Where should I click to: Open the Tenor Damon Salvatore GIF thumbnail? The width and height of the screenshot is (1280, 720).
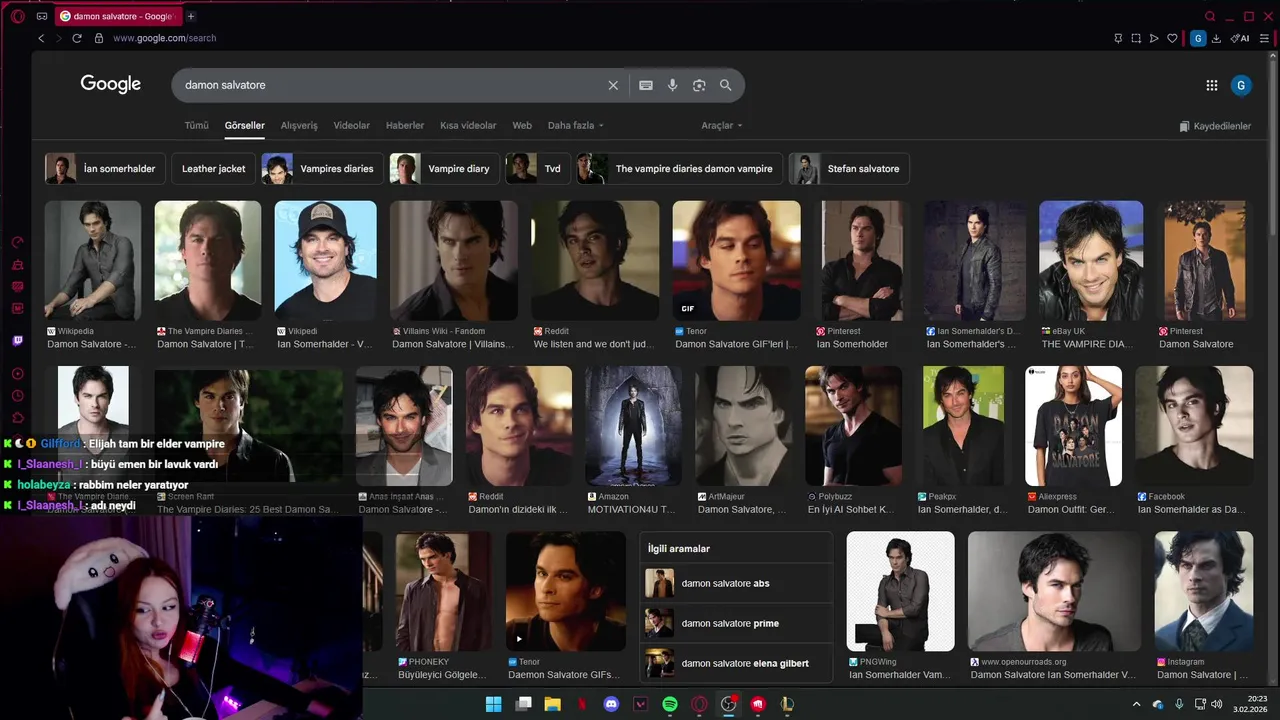pyautogui.click(x=736, y=261)
